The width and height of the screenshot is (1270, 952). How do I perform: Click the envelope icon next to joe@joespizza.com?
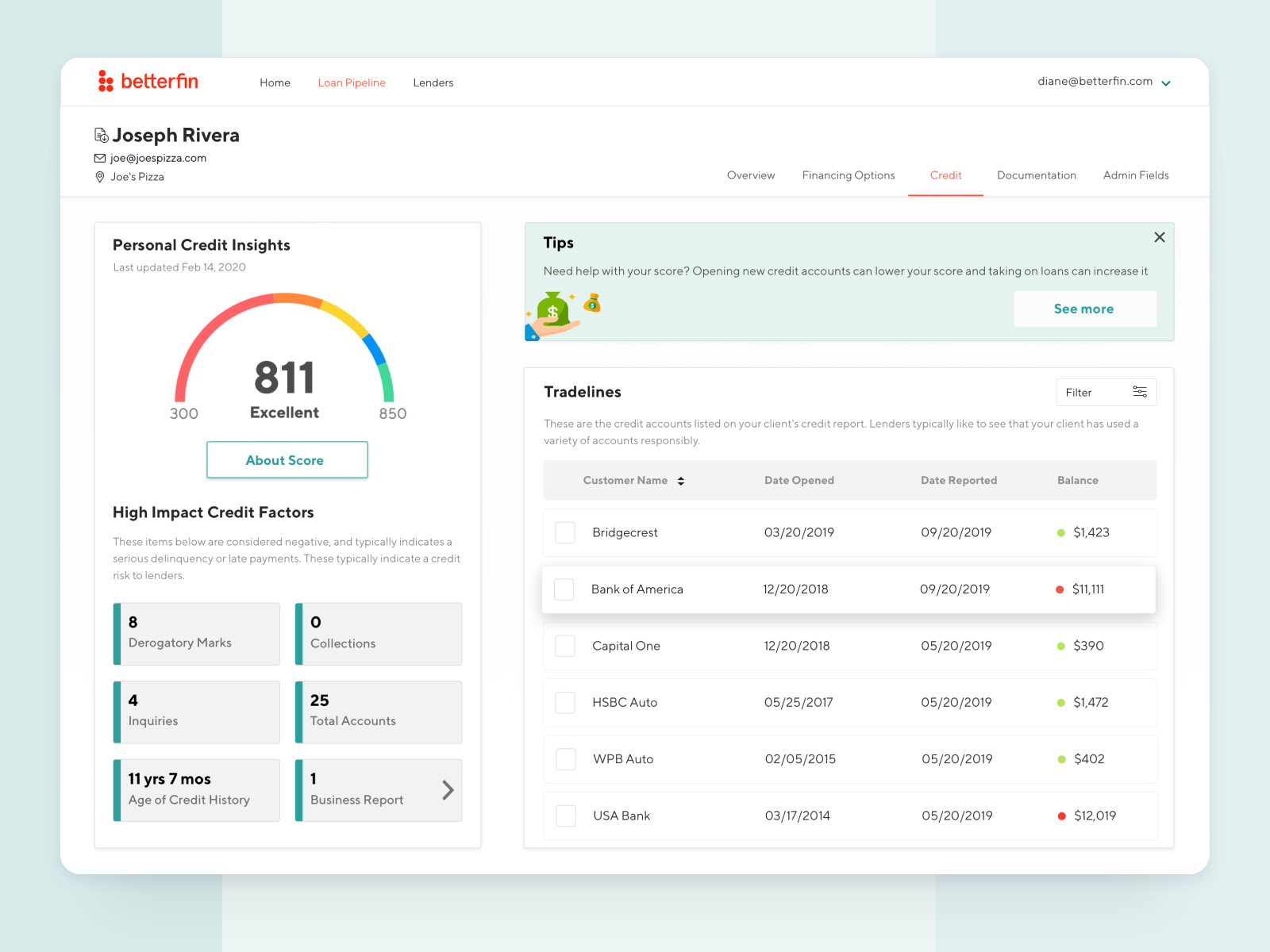[x=99, y=158]
